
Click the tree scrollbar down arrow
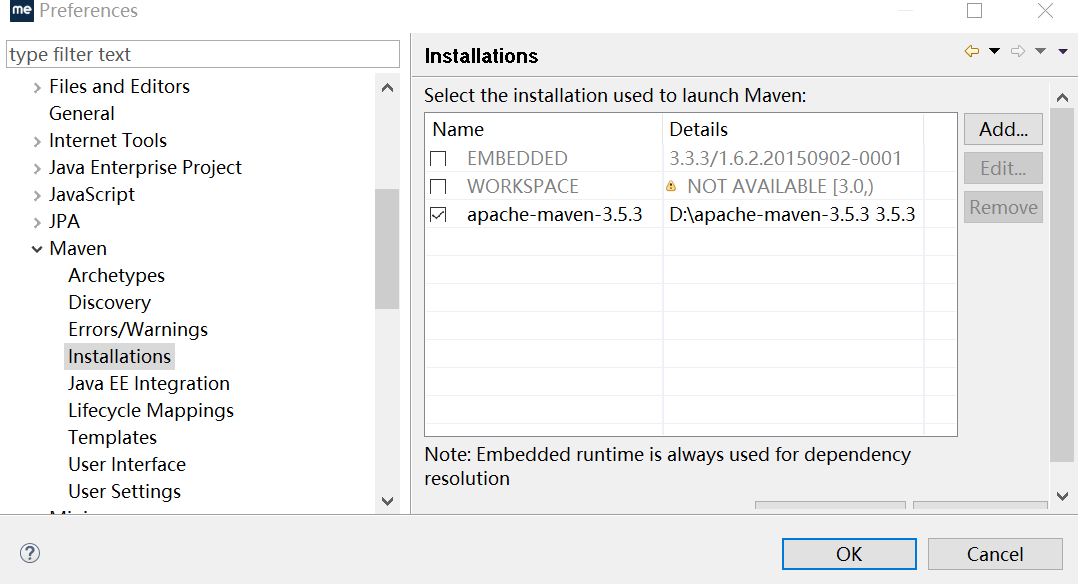[x=387, y=501]
